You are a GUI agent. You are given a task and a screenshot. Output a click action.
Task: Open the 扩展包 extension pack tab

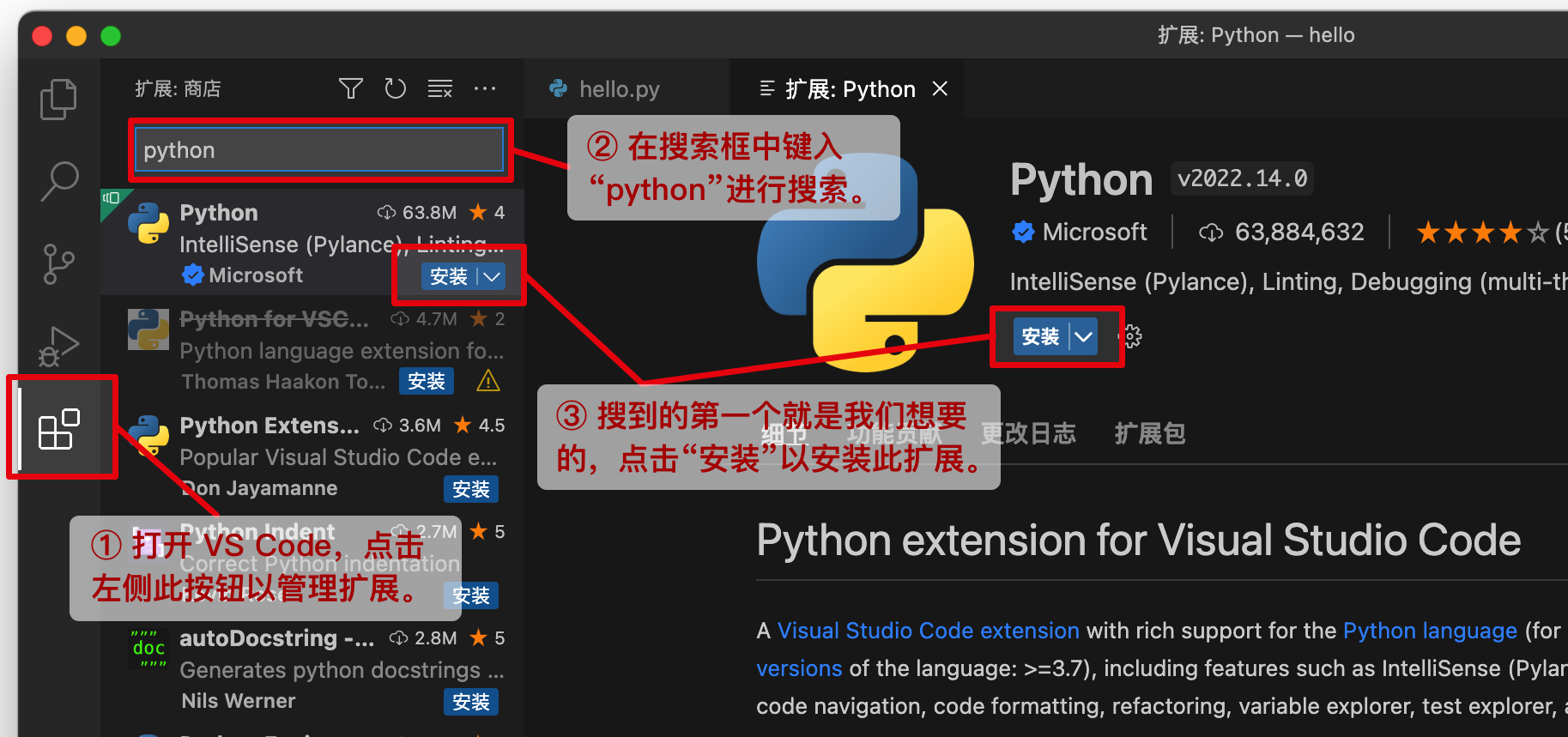1150,433
